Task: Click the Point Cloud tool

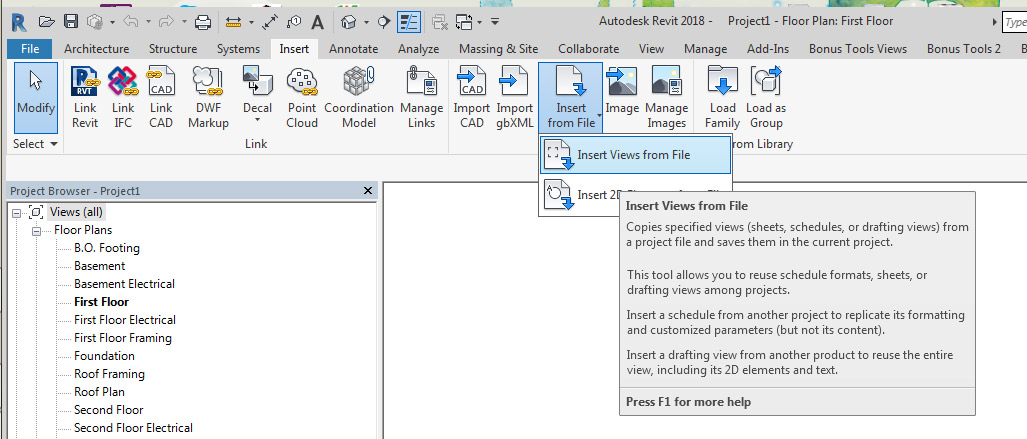Action: point(302,98)
